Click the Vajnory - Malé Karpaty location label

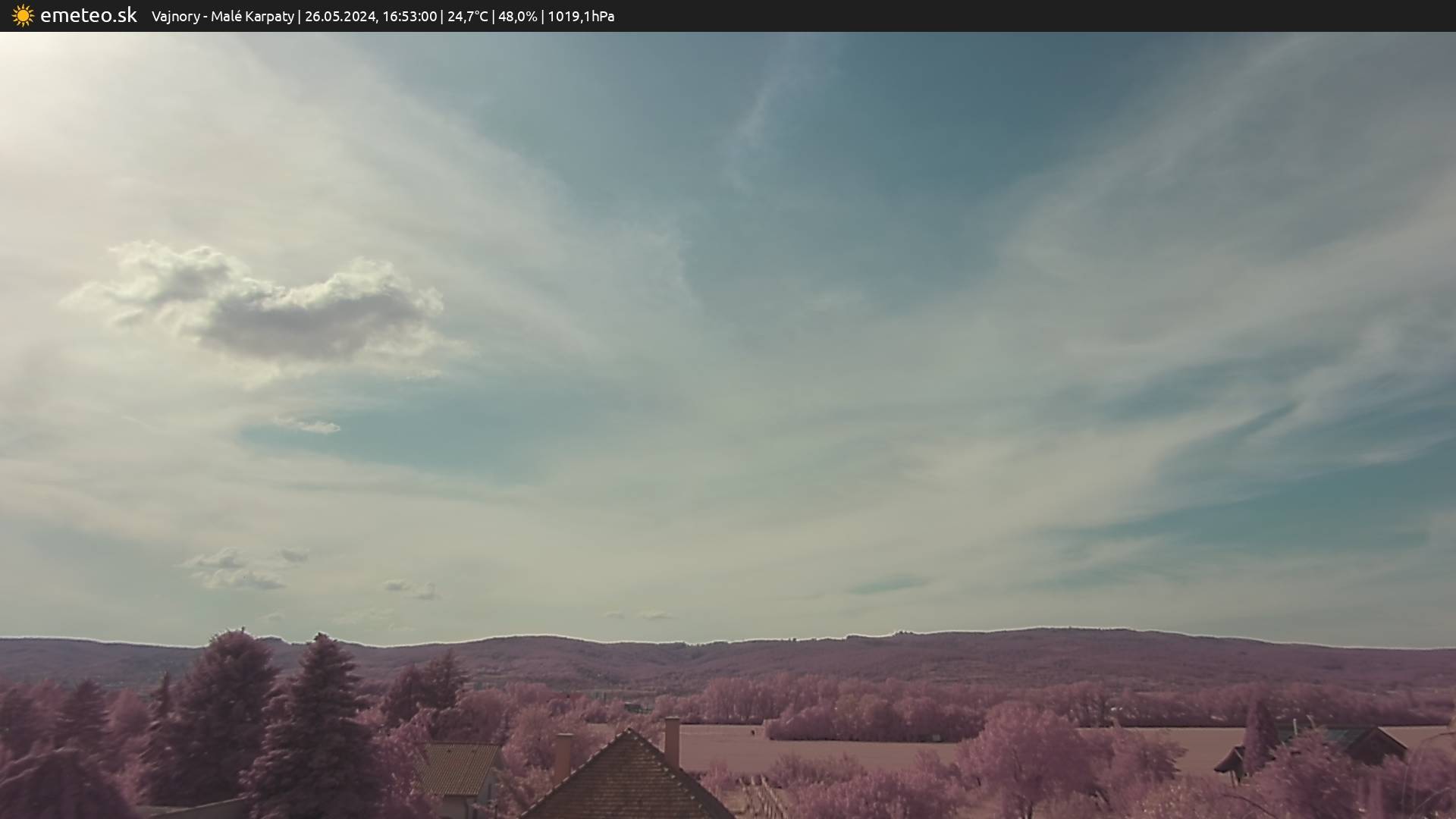[222, 17]
